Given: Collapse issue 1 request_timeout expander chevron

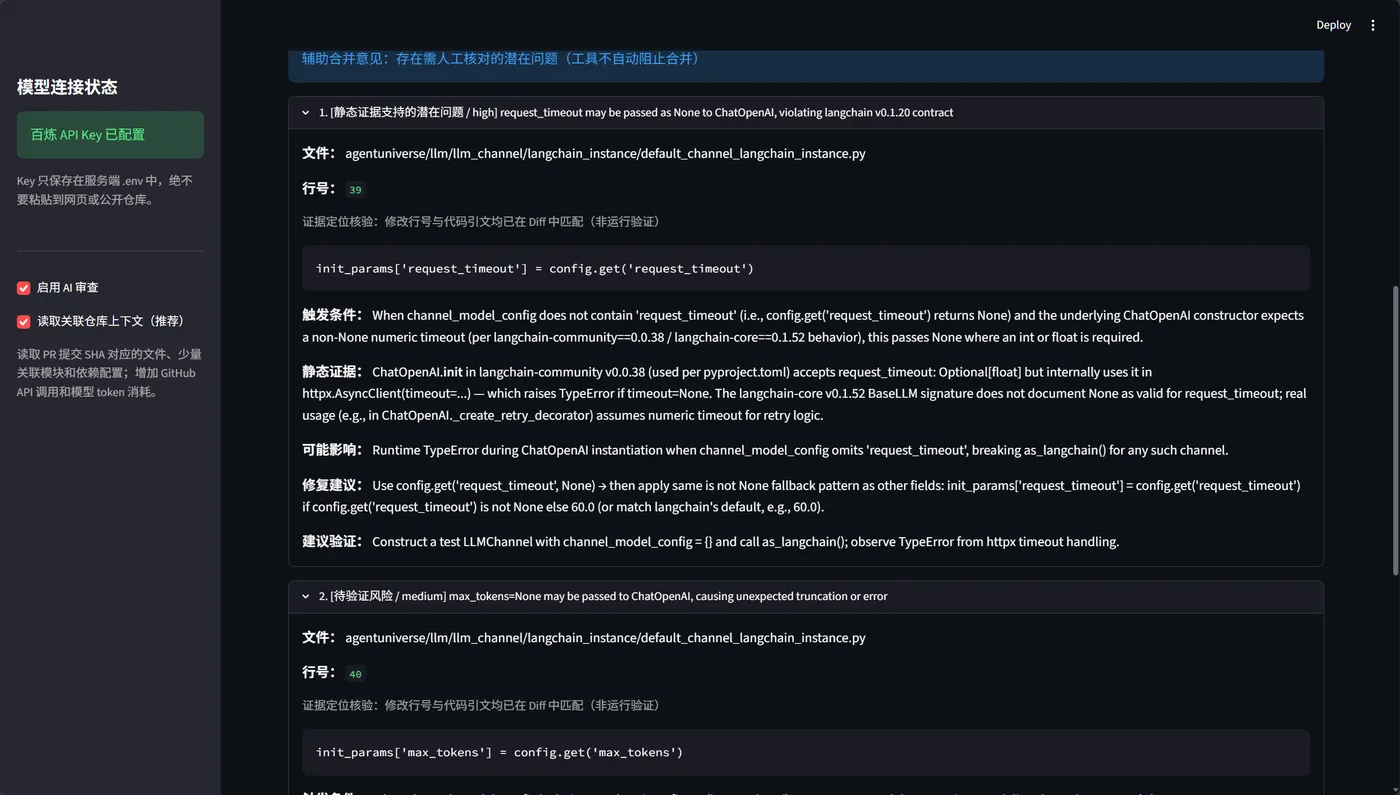Looking at the screenshot, I should [x=306, y=113].
